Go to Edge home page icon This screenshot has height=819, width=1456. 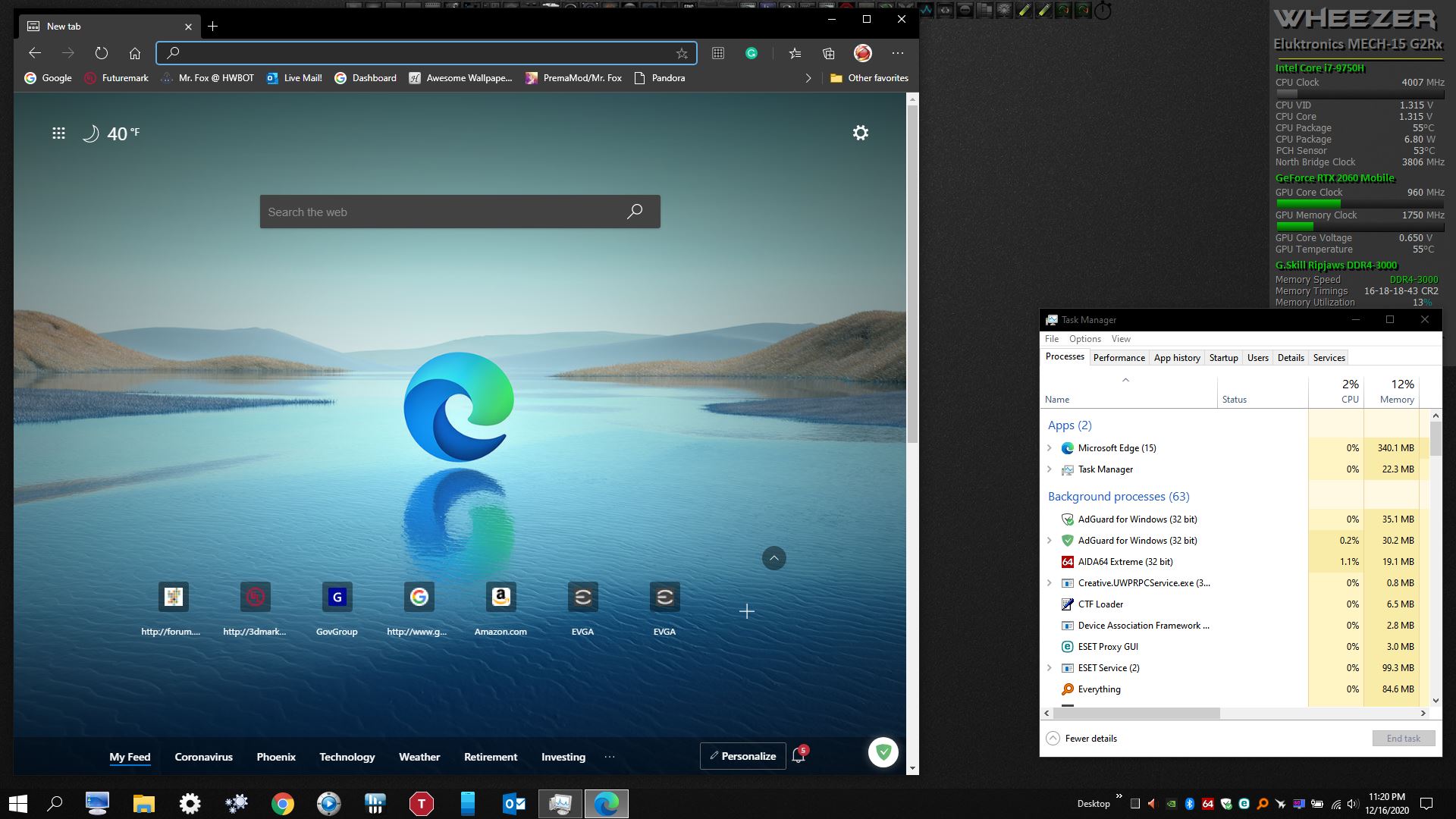(x=135, y=53)
